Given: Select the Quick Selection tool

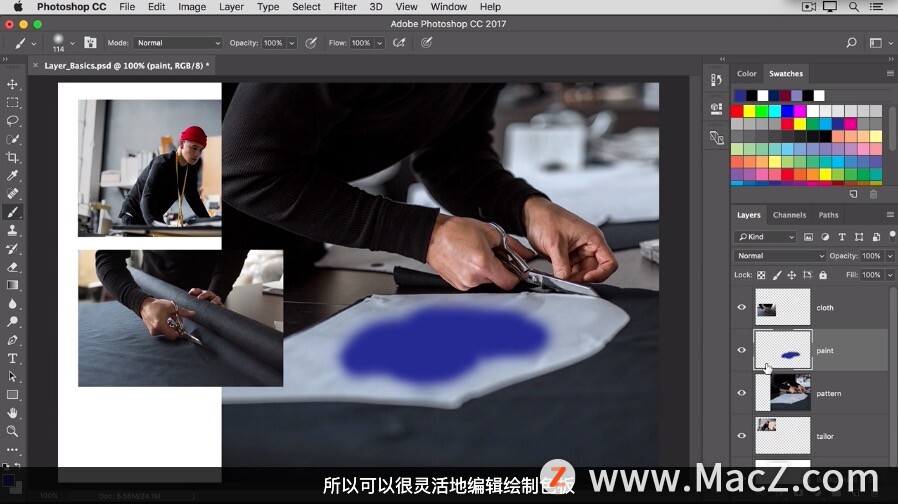Looking at the screenshot, I should coord(12,139).
